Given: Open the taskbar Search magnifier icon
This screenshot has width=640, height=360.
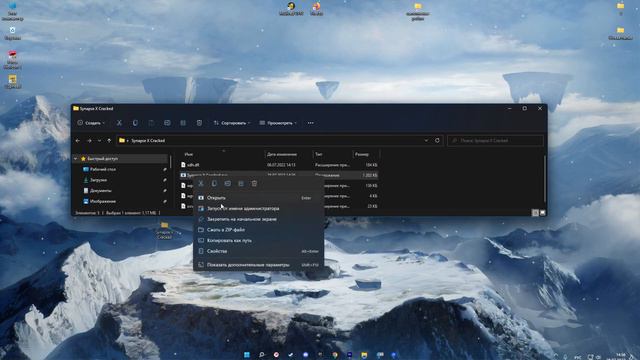Looking at the screenshot, I should click(x=262, y=355).
